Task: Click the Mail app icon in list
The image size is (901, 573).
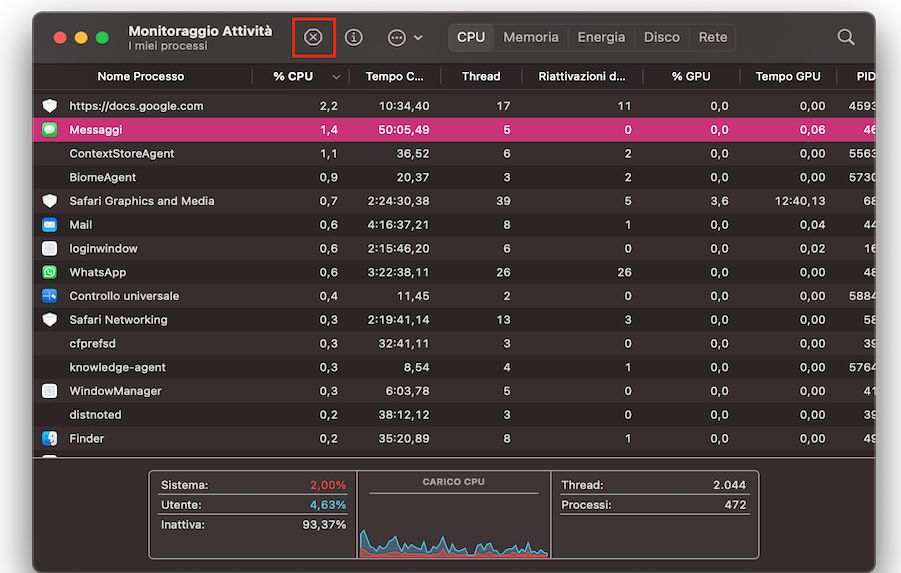Action: [50, 225]
